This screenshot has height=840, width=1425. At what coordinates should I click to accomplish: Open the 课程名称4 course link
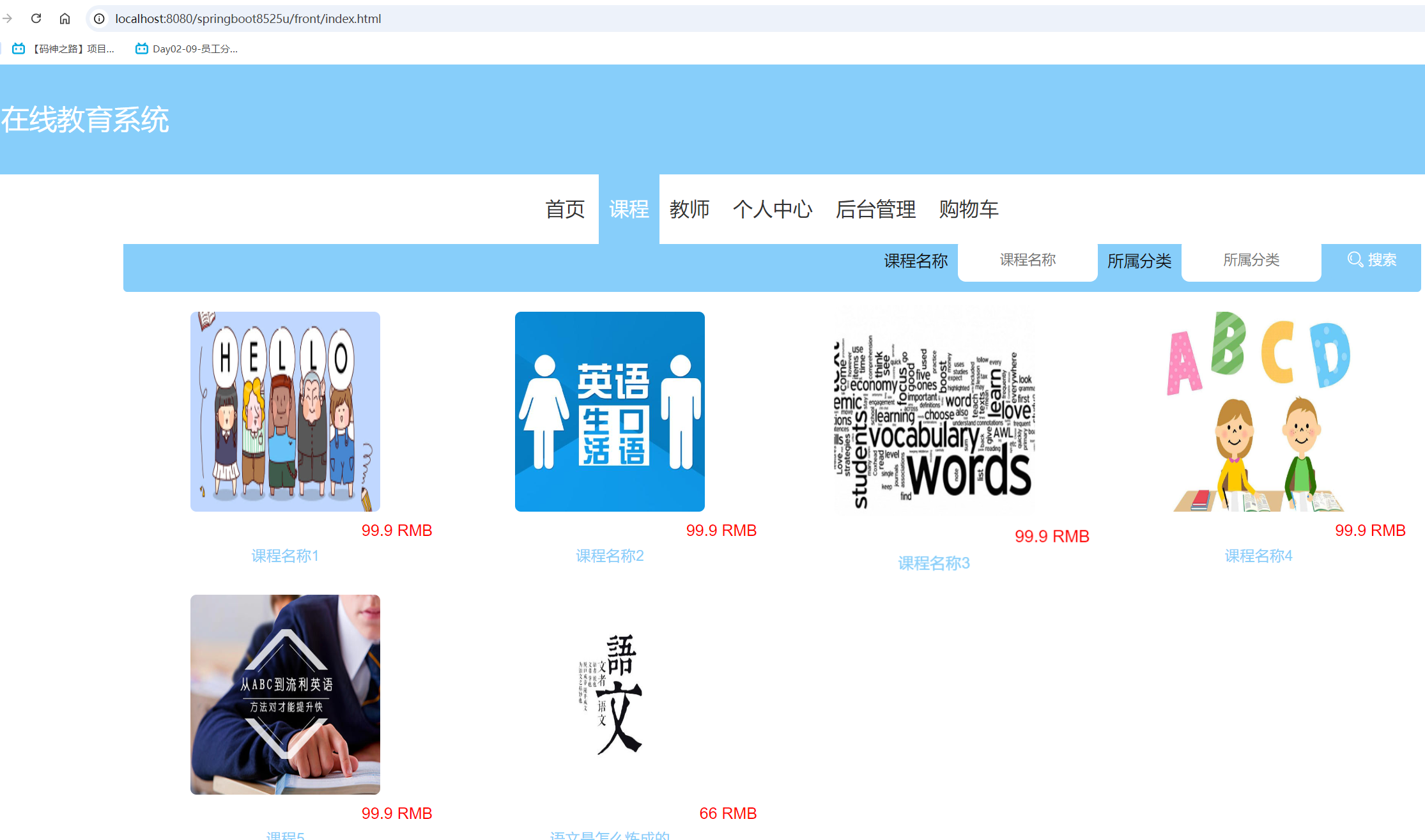pyautogui.click(x=1258, y=556)
